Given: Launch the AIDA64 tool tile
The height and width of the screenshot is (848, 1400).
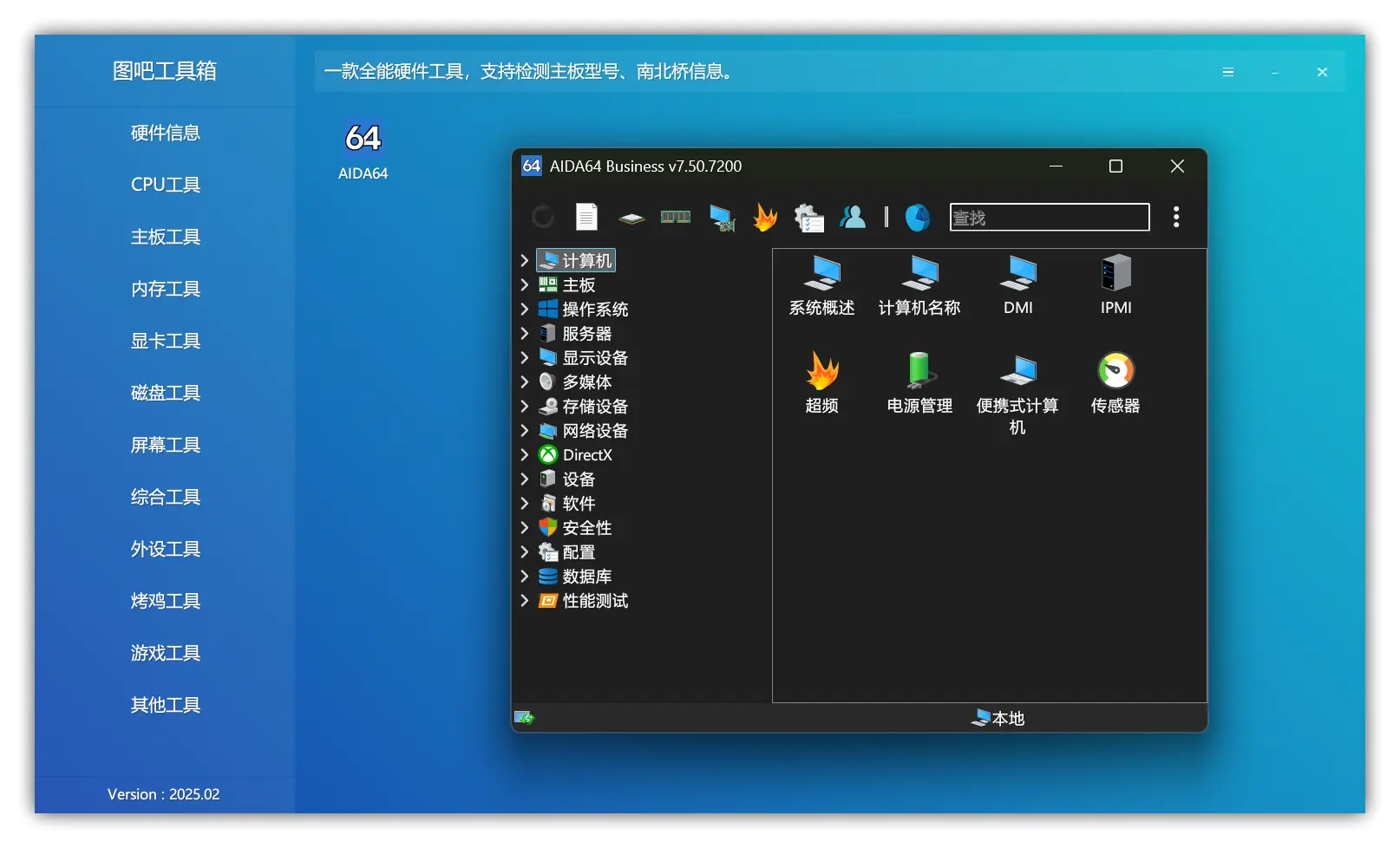Looking at the screenshot, I should pyautogui.click(x=363, y=150).
